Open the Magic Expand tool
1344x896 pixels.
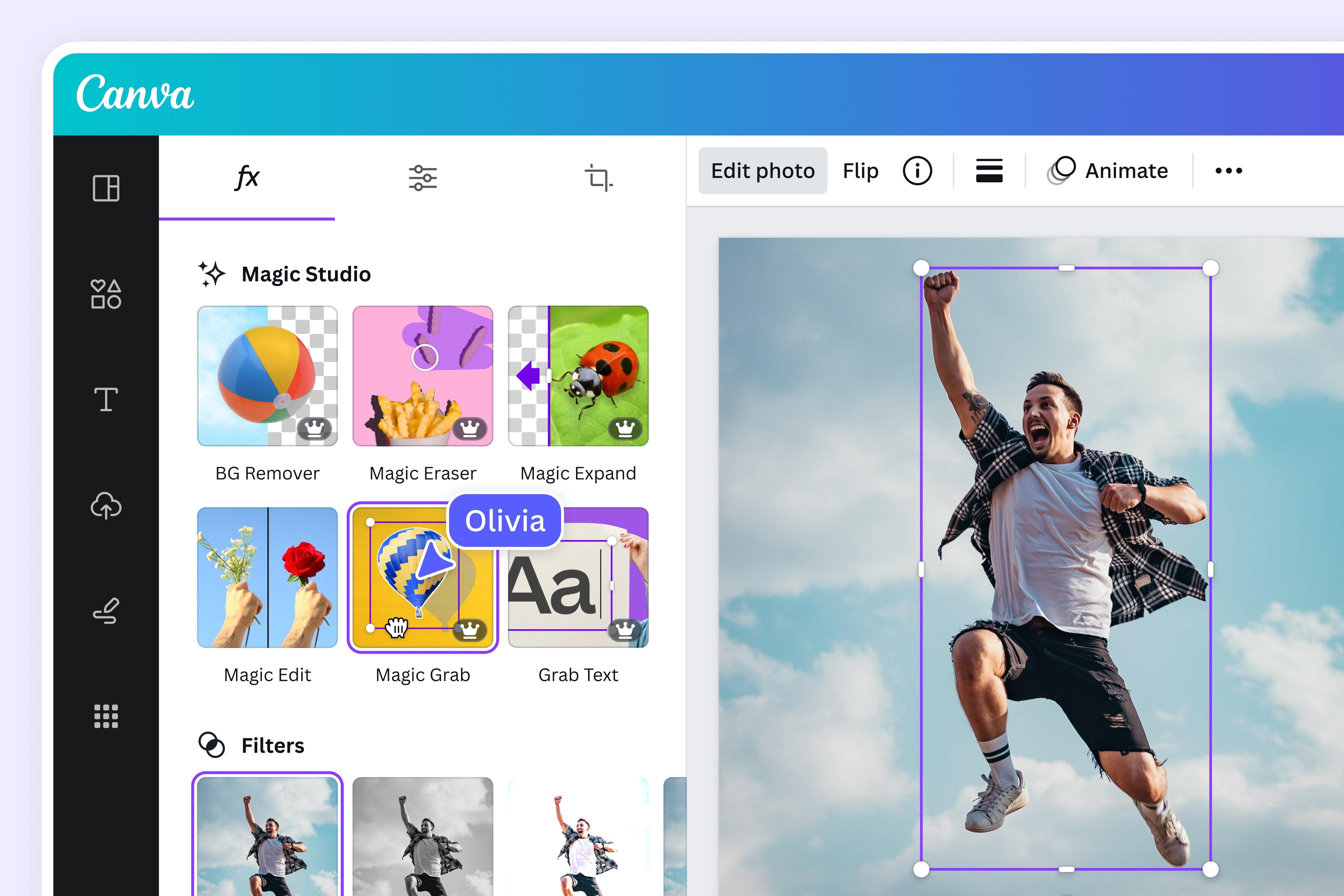point(578,383)
